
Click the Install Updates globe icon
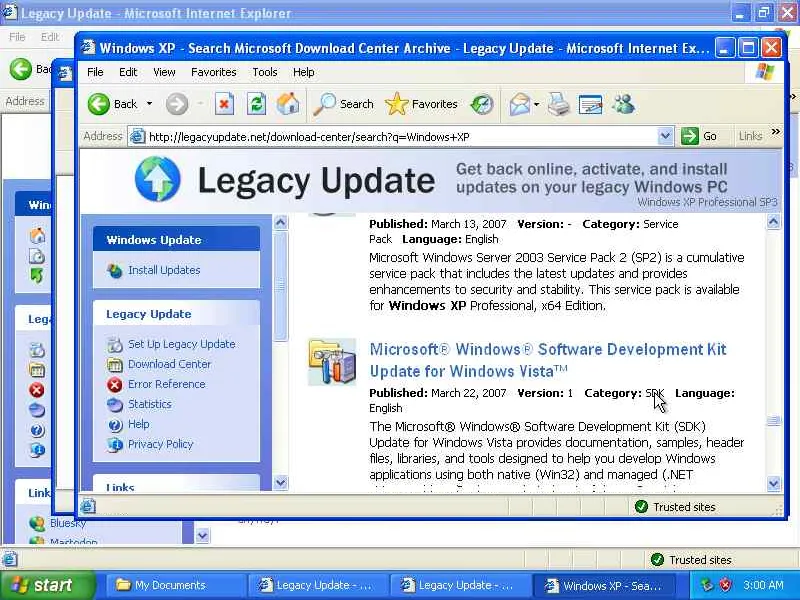click(x=115, y=270)
